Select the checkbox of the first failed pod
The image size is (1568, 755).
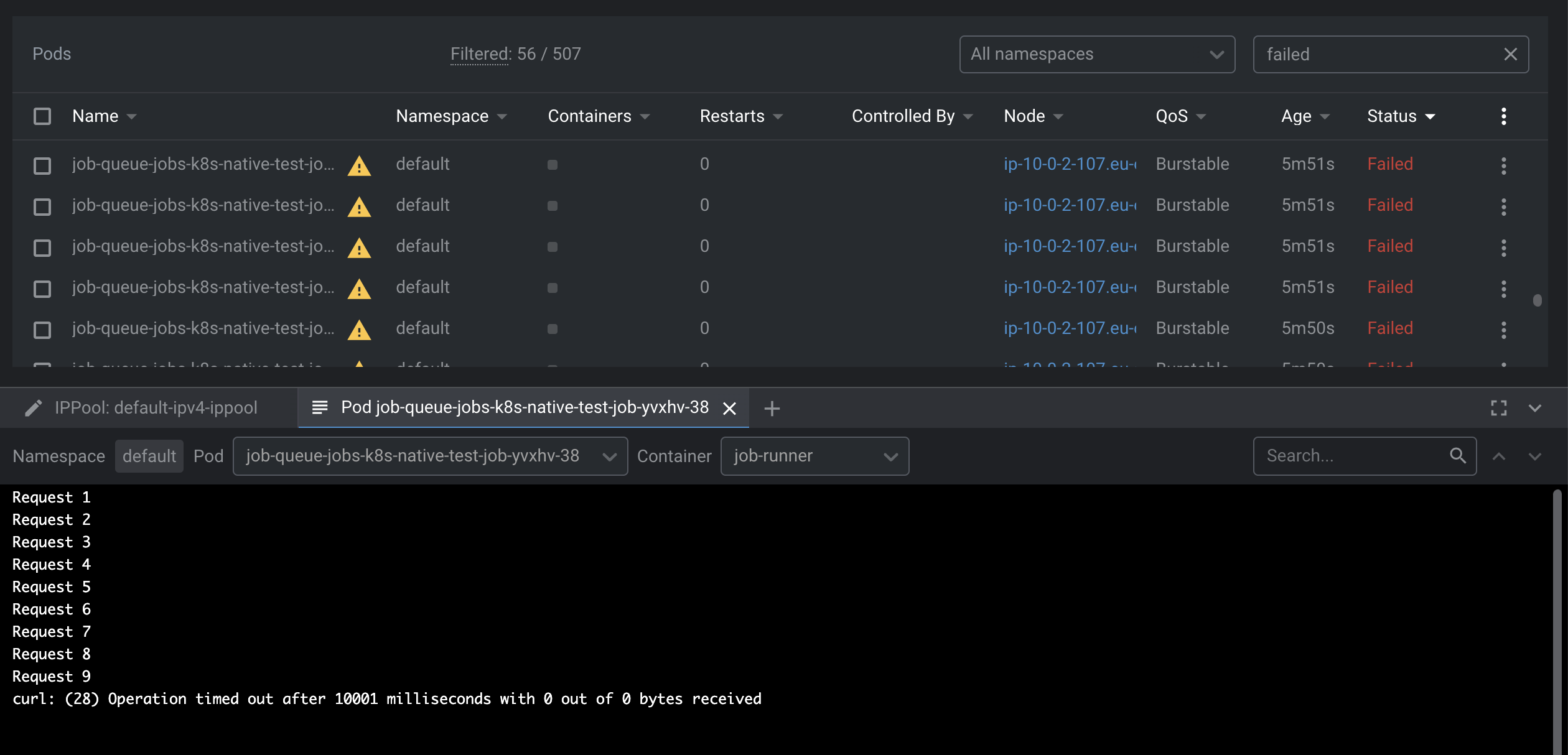click(x=42, y=165)
